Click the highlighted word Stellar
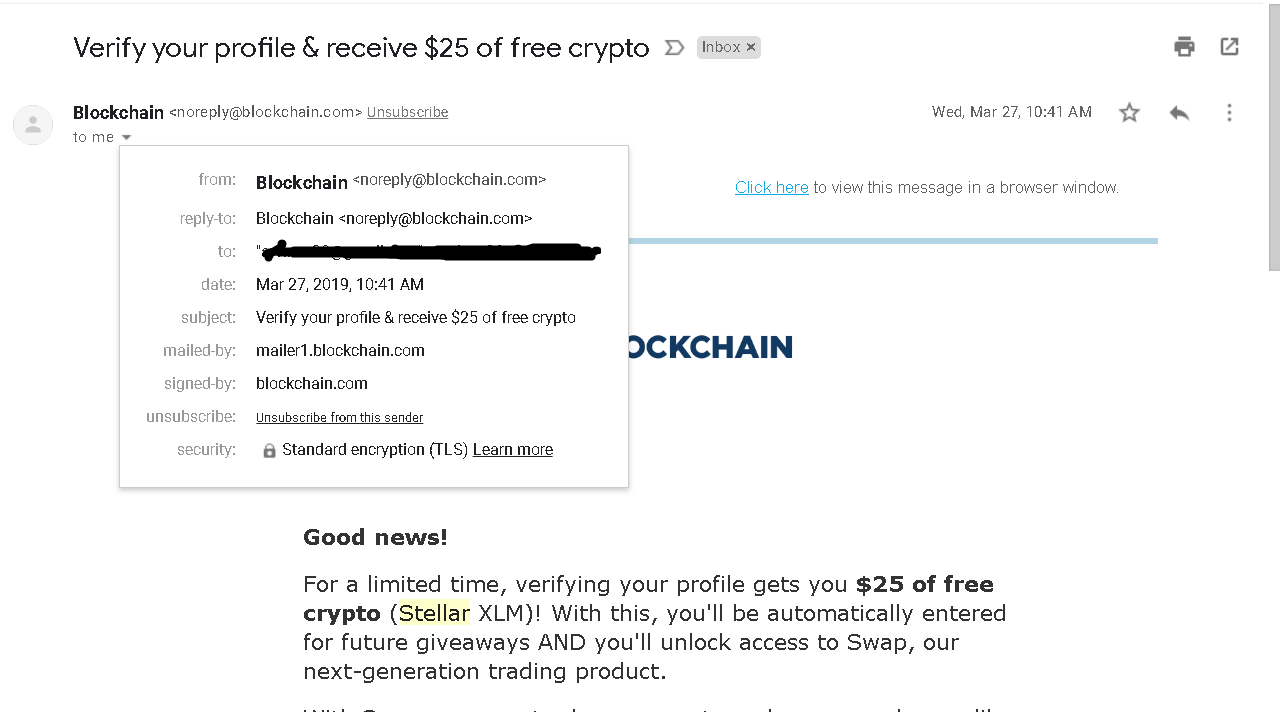 point(434,613)
